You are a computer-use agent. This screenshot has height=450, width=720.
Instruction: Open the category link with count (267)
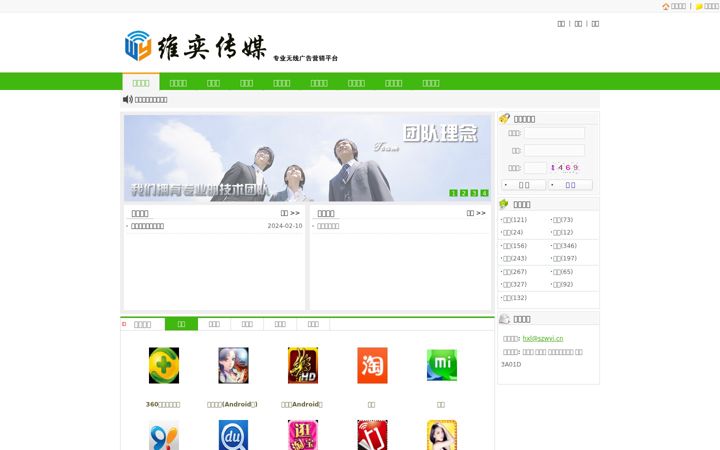pos(515,271)
